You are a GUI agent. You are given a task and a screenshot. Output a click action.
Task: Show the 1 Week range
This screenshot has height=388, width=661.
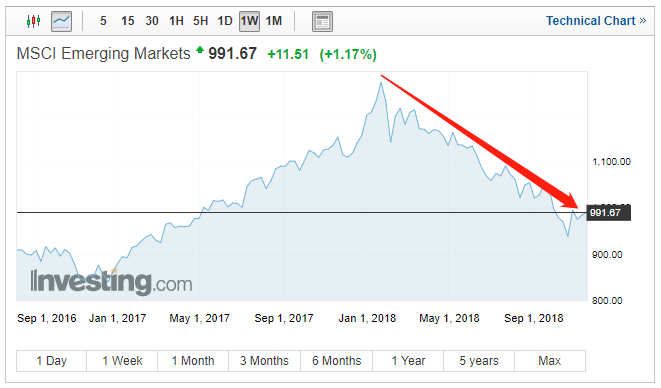click(x=122, y=361)
